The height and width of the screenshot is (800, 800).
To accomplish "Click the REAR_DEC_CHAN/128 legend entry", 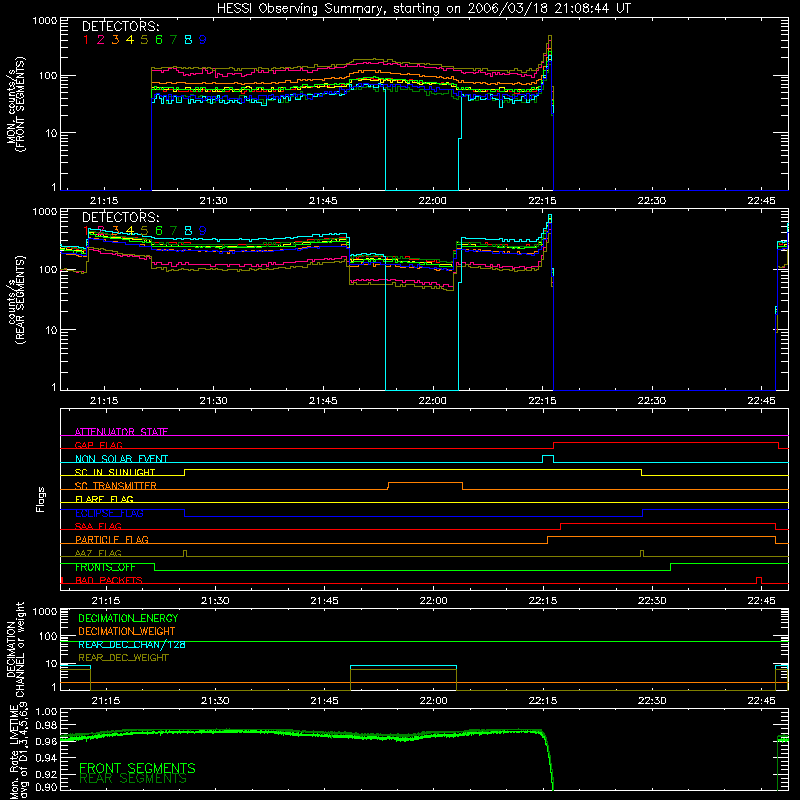I will point(132,644).
